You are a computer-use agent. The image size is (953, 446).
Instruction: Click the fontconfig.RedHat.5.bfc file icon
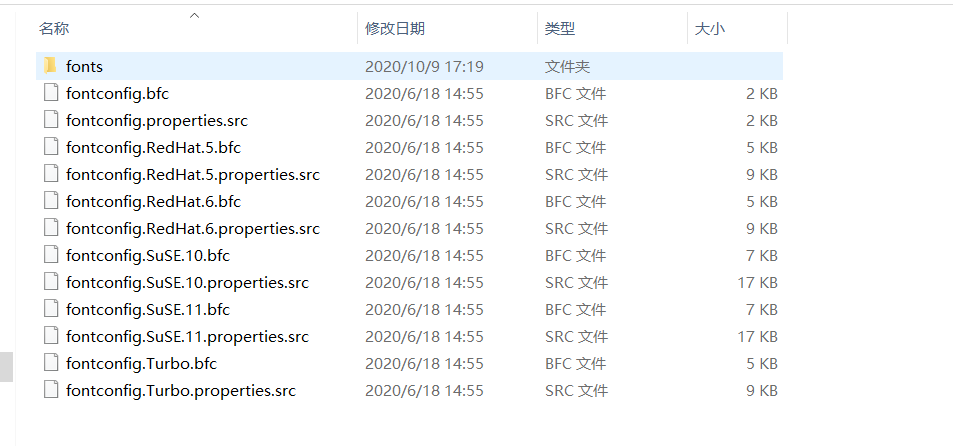click(51, 147)
